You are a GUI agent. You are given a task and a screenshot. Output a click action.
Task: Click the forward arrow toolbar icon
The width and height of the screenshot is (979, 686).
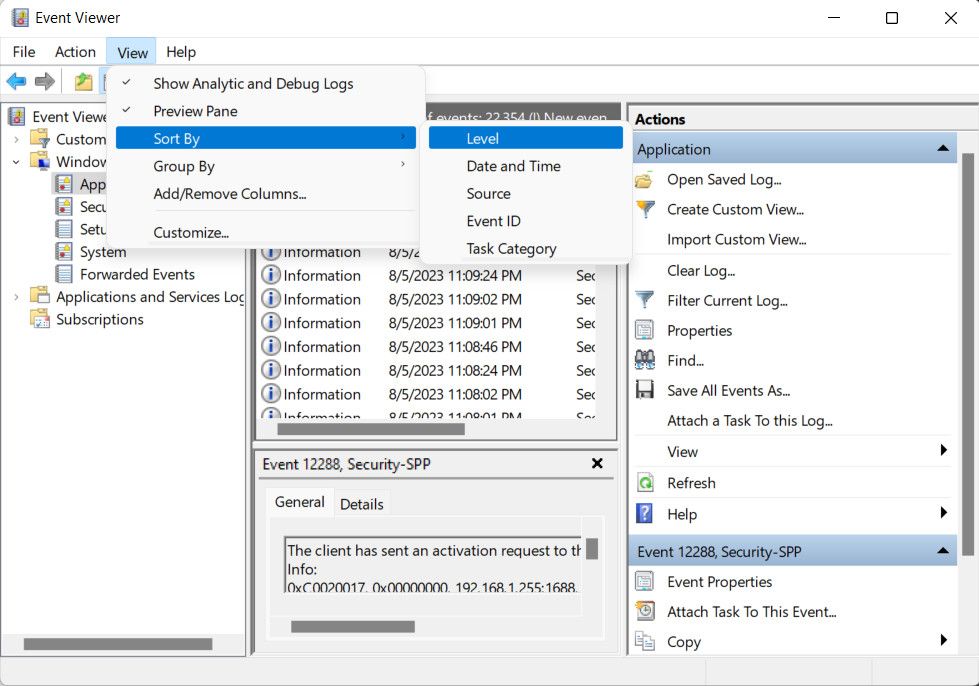[x=44, y=82]
